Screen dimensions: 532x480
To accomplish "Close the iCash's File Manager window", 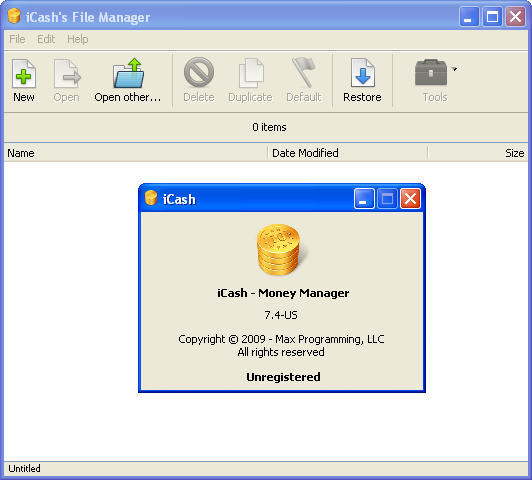I will 516,16.
